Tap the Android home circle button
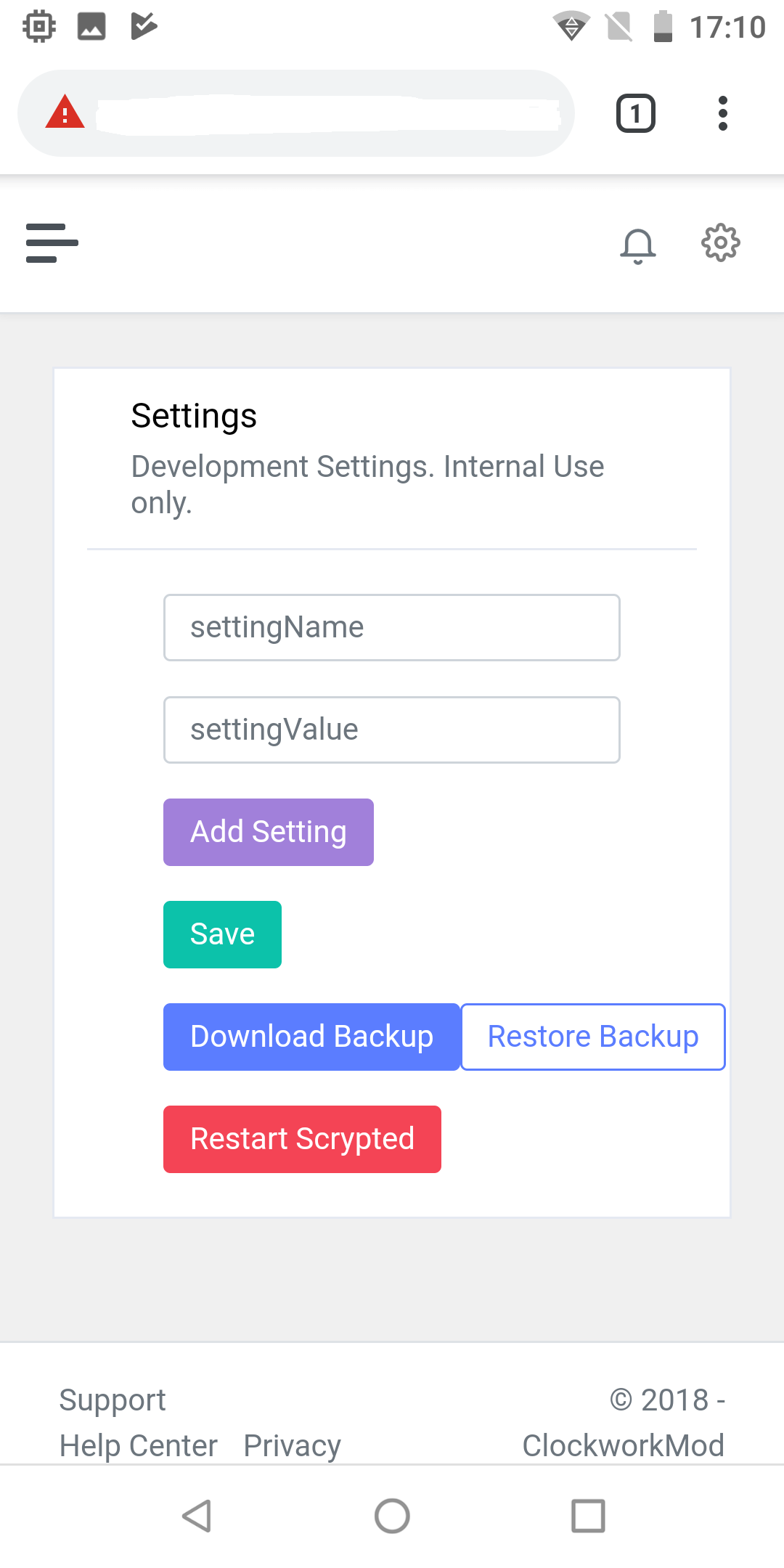 (392, 1516)
